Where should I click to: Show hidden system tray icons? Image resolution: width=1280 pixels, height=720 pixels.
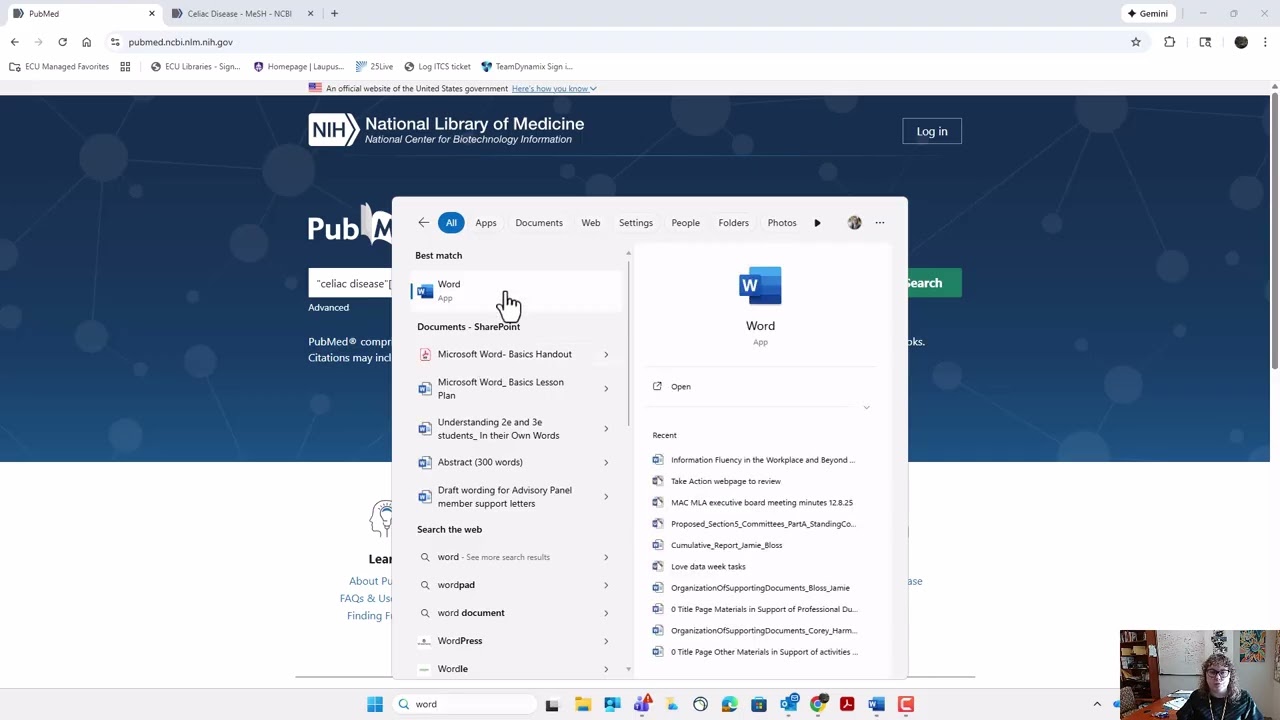coord(1097,704)
